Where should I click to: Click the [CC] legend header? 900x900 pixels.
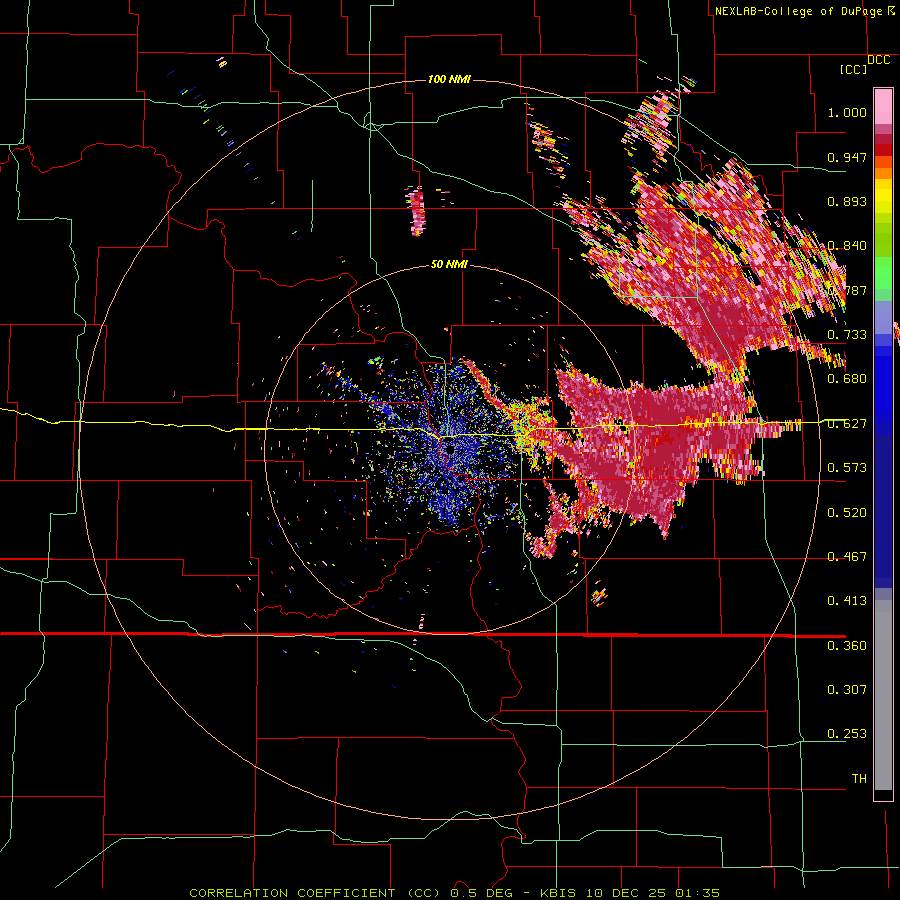[x=854, y=69]
